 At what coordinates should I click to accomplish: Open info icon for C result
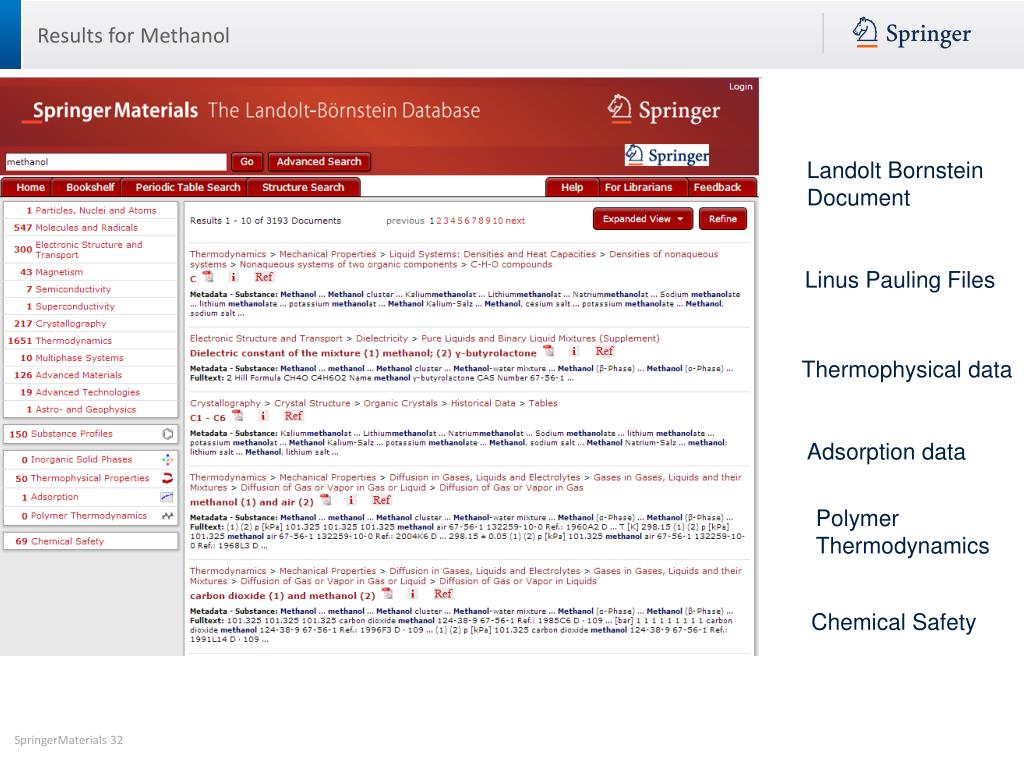(233, 277)
